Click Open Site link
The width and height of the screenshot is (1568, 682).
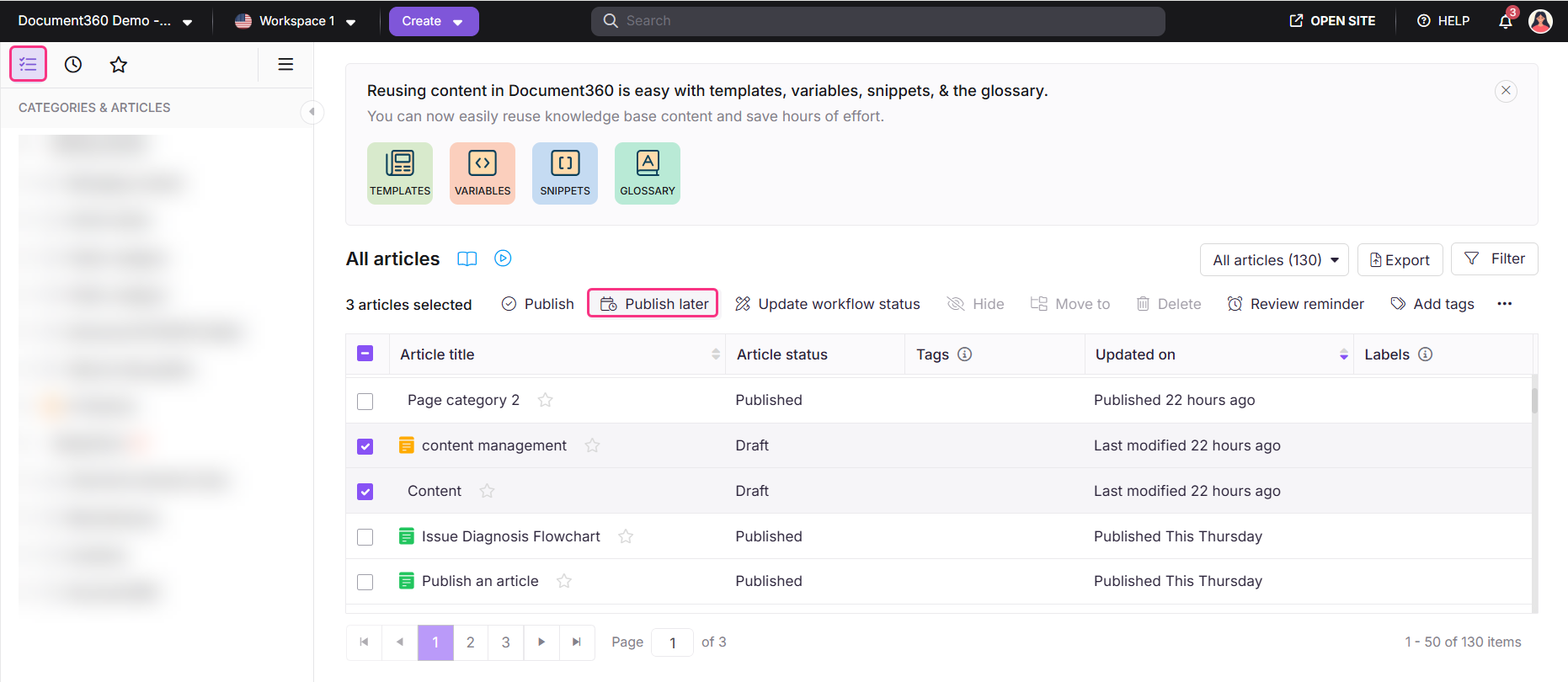pos(1332,21)
